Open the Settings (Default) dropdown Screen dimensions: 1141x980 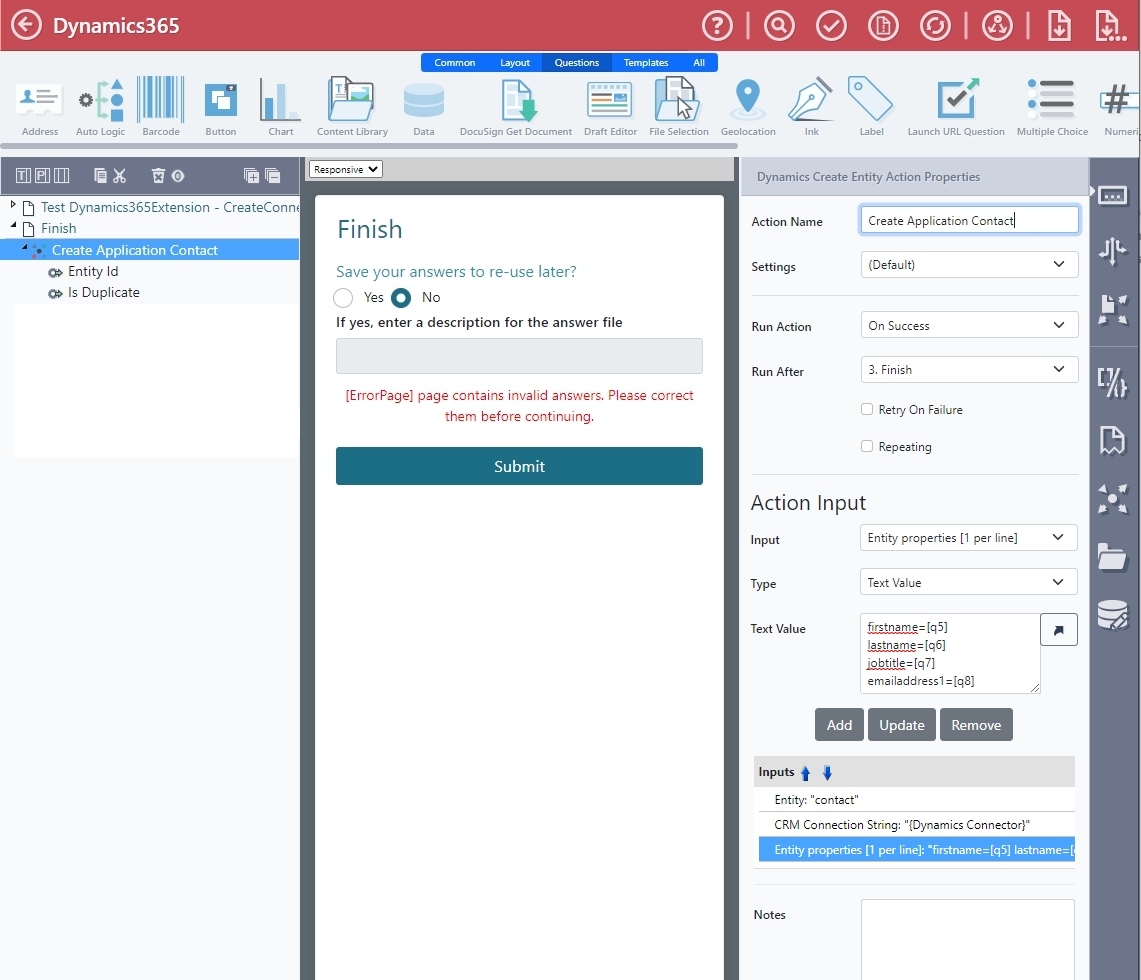click(969, 265)
